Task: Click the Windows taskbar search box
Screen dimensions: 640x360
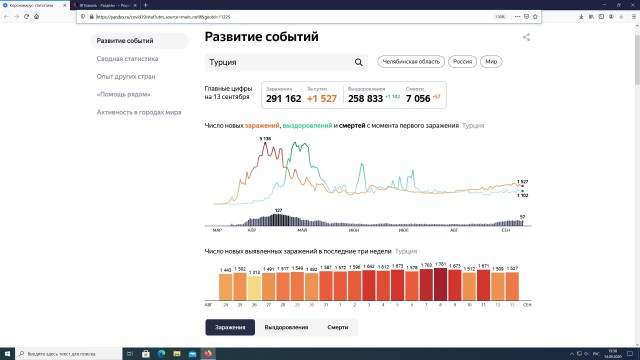Action: pos(69,353)
